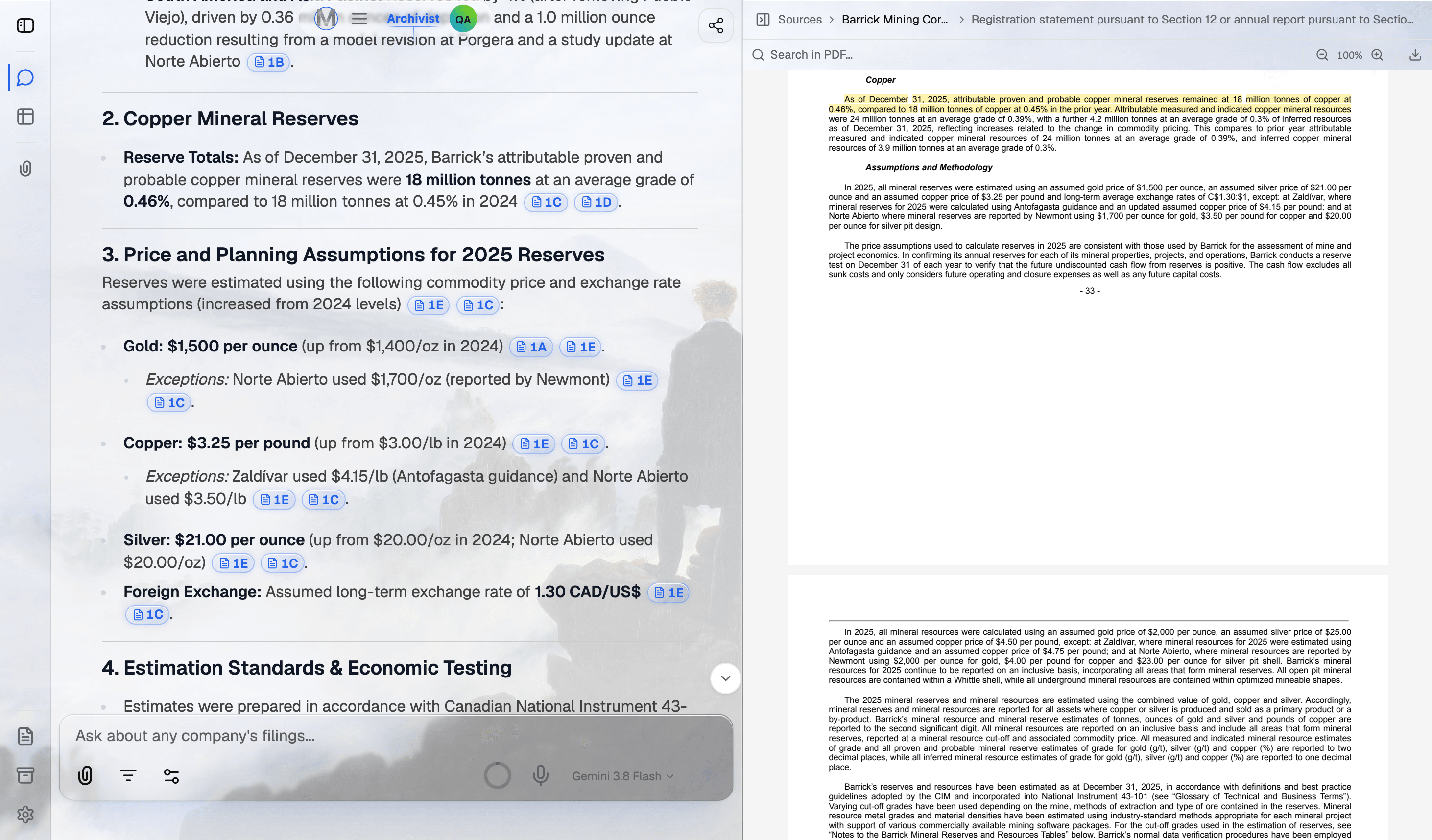
Task: Open the table layout view icon
Action: pyautogui.click(x=25, y=117)
